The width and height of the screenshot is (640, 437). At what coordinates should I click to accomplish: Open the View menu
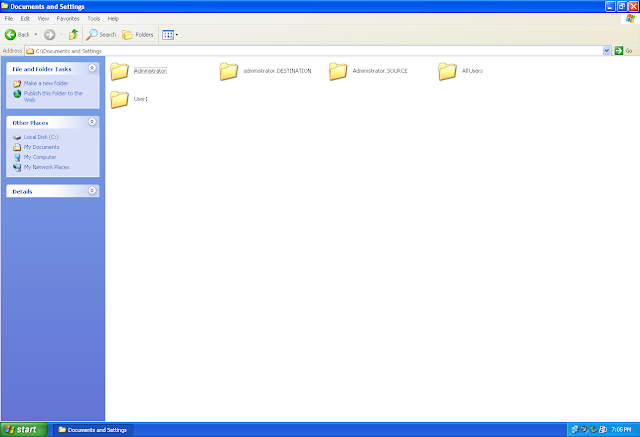point(43,18)
